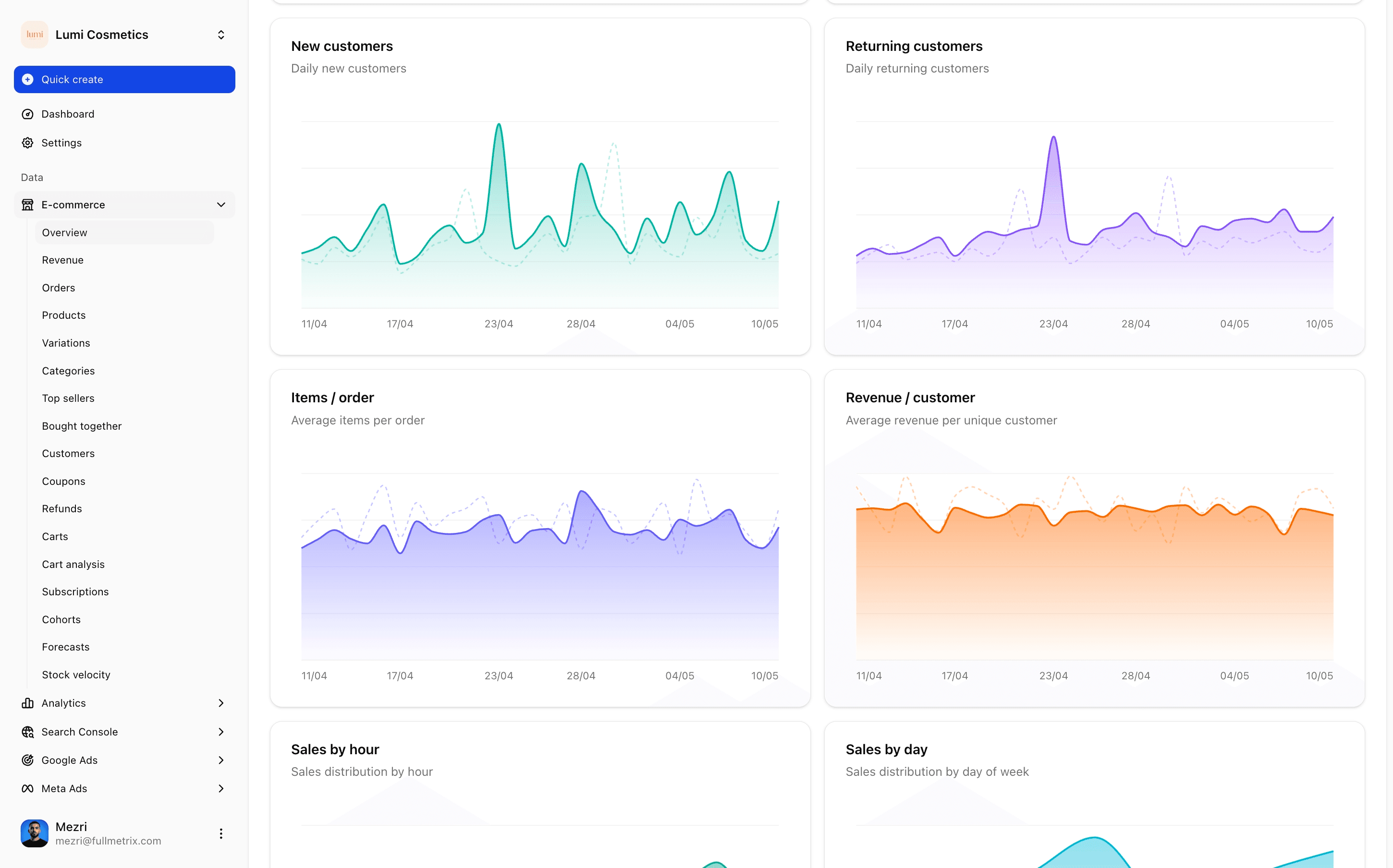Image resolution: width=1393 pixels, height=868 pixels.
Task: Click the Search Console globe icon
Action: click(x=27, y=731)
